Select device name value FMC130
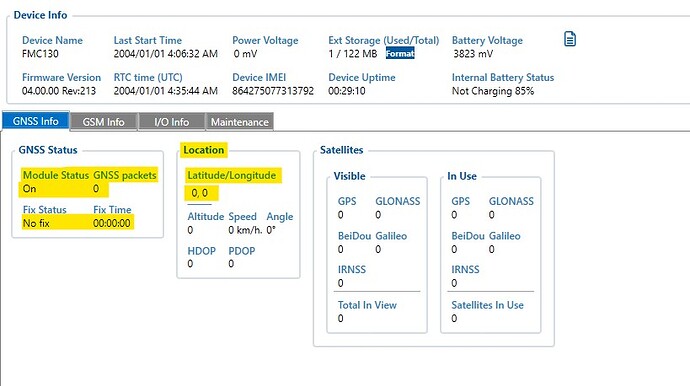The image size is (690, 386). click(40, 54)
